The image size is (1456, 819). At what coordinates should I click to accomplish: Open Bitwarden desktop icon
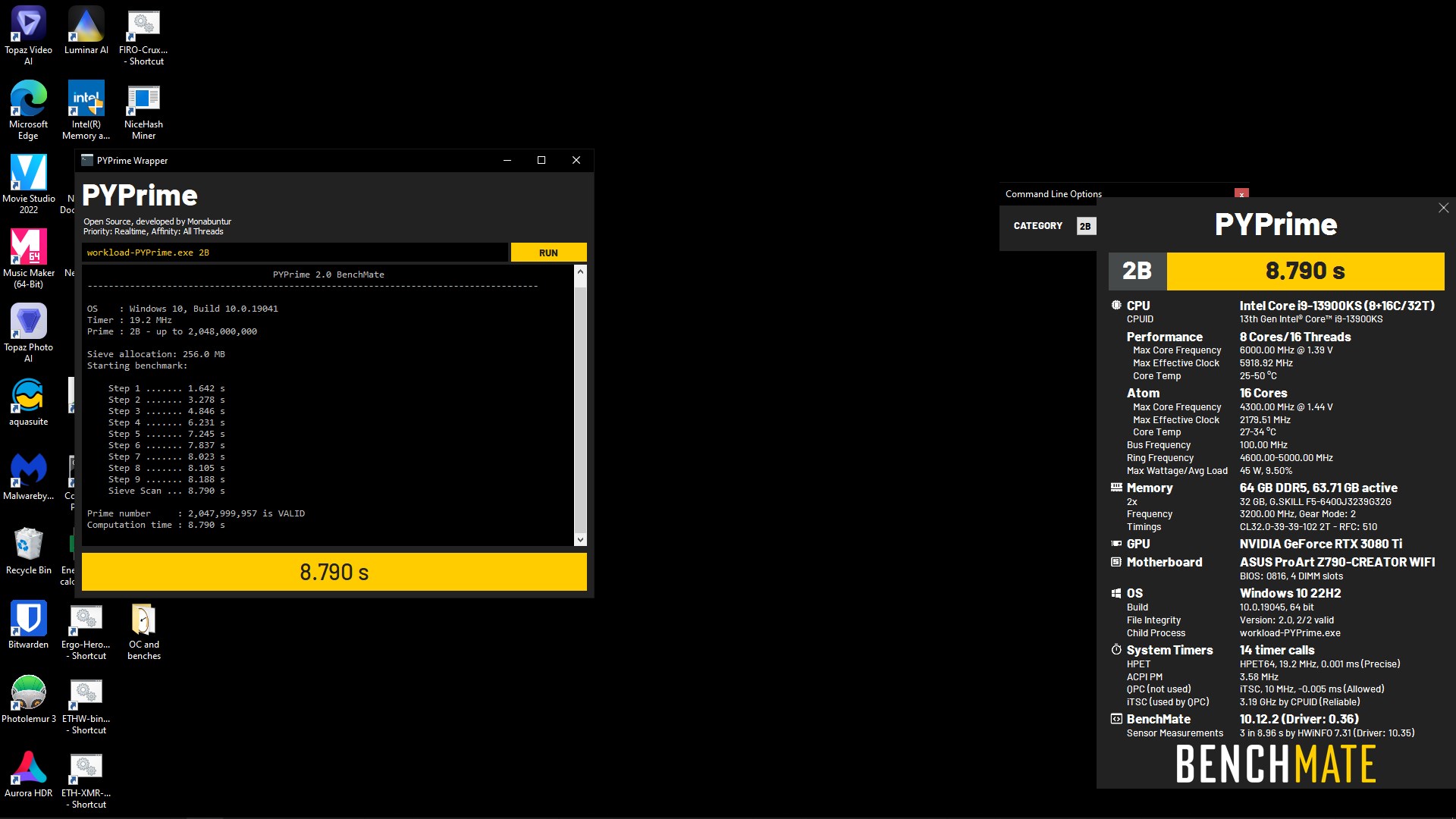click(29, 625)
